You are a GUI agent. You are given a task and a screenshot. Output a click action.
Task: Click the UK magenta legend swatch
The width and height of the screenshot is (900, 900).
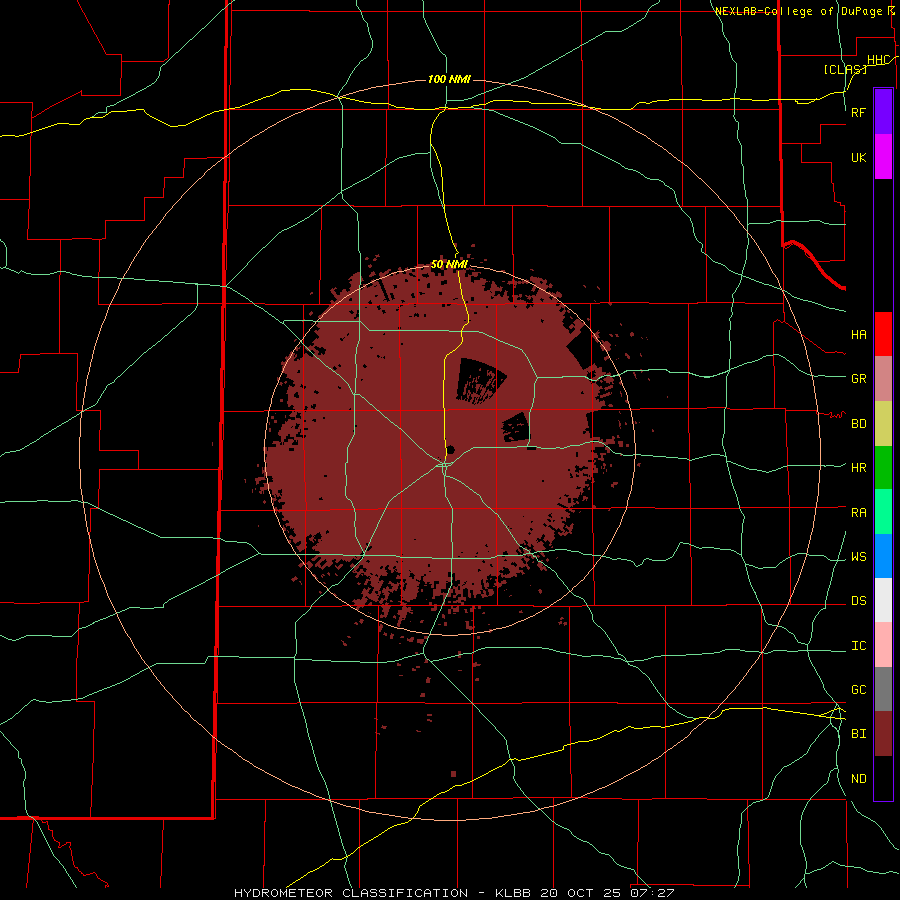click(883, 157)
